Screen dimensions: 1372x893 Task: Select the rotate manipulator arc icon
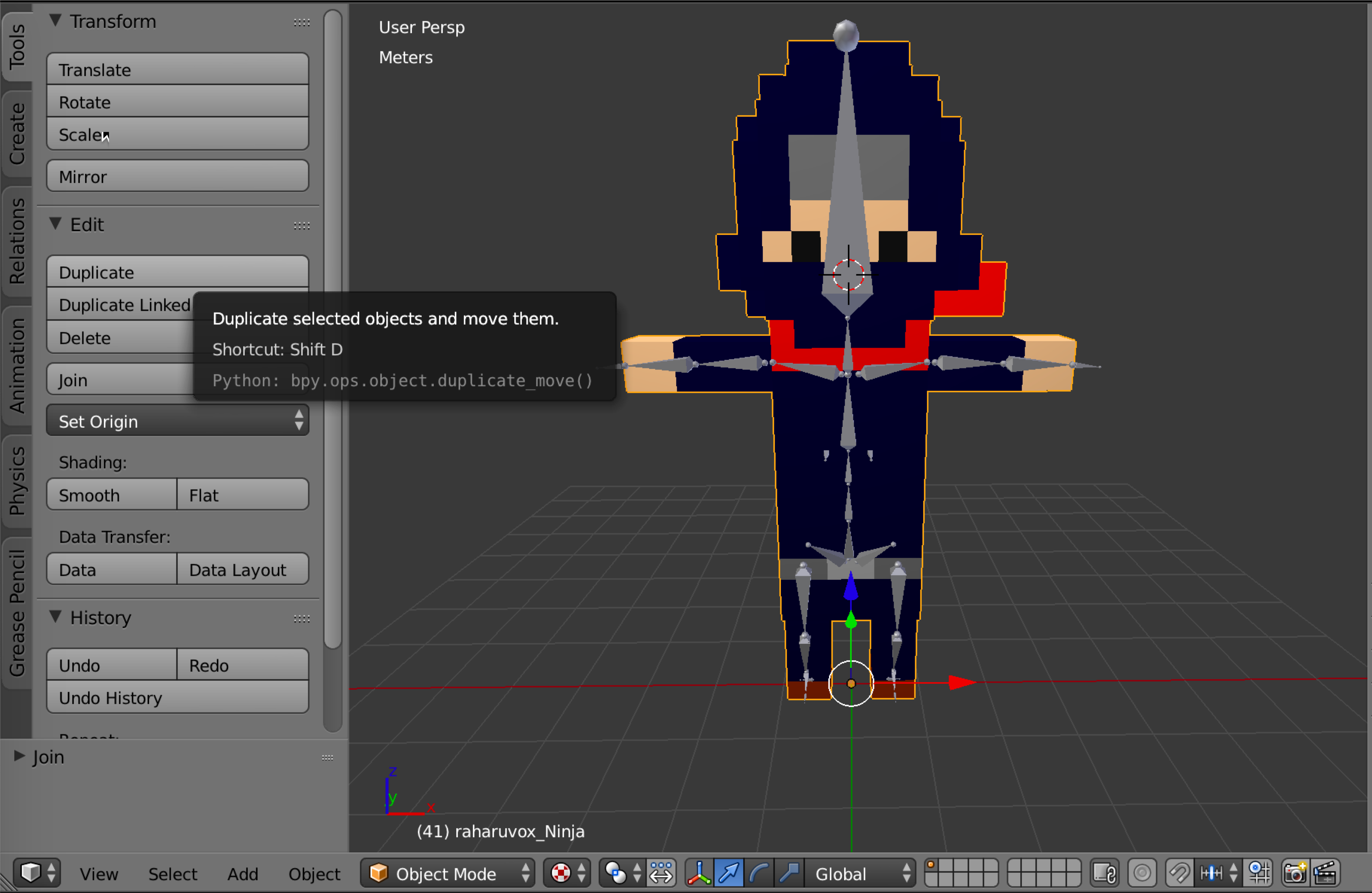click(x=759, y=873)
